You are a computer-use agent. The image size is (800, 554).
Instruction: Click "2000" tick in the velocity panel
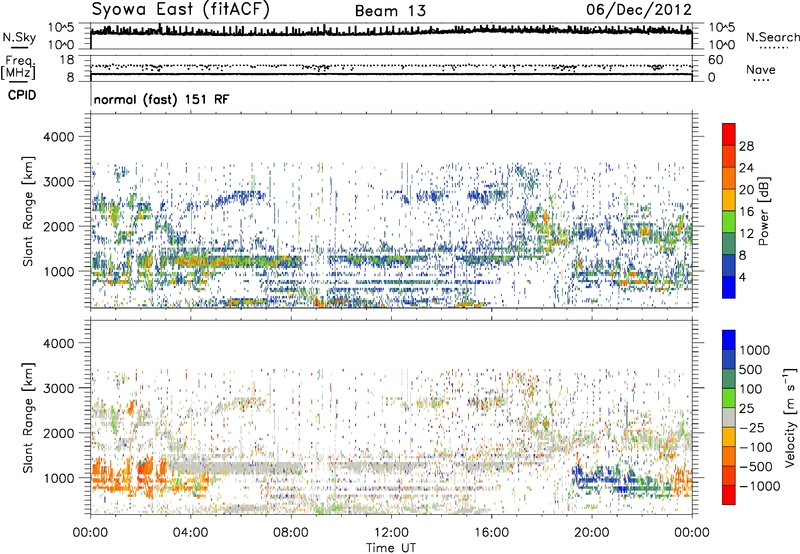pos(58,433)
